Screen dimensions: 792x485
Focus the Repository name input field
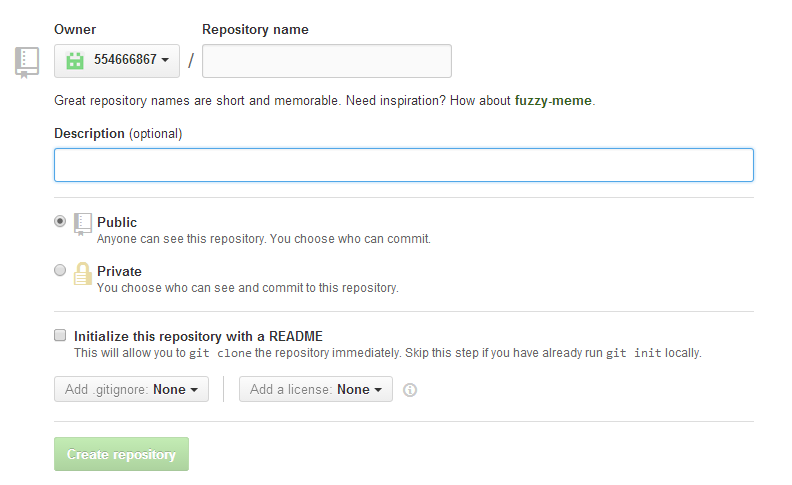tap(327, 61)
